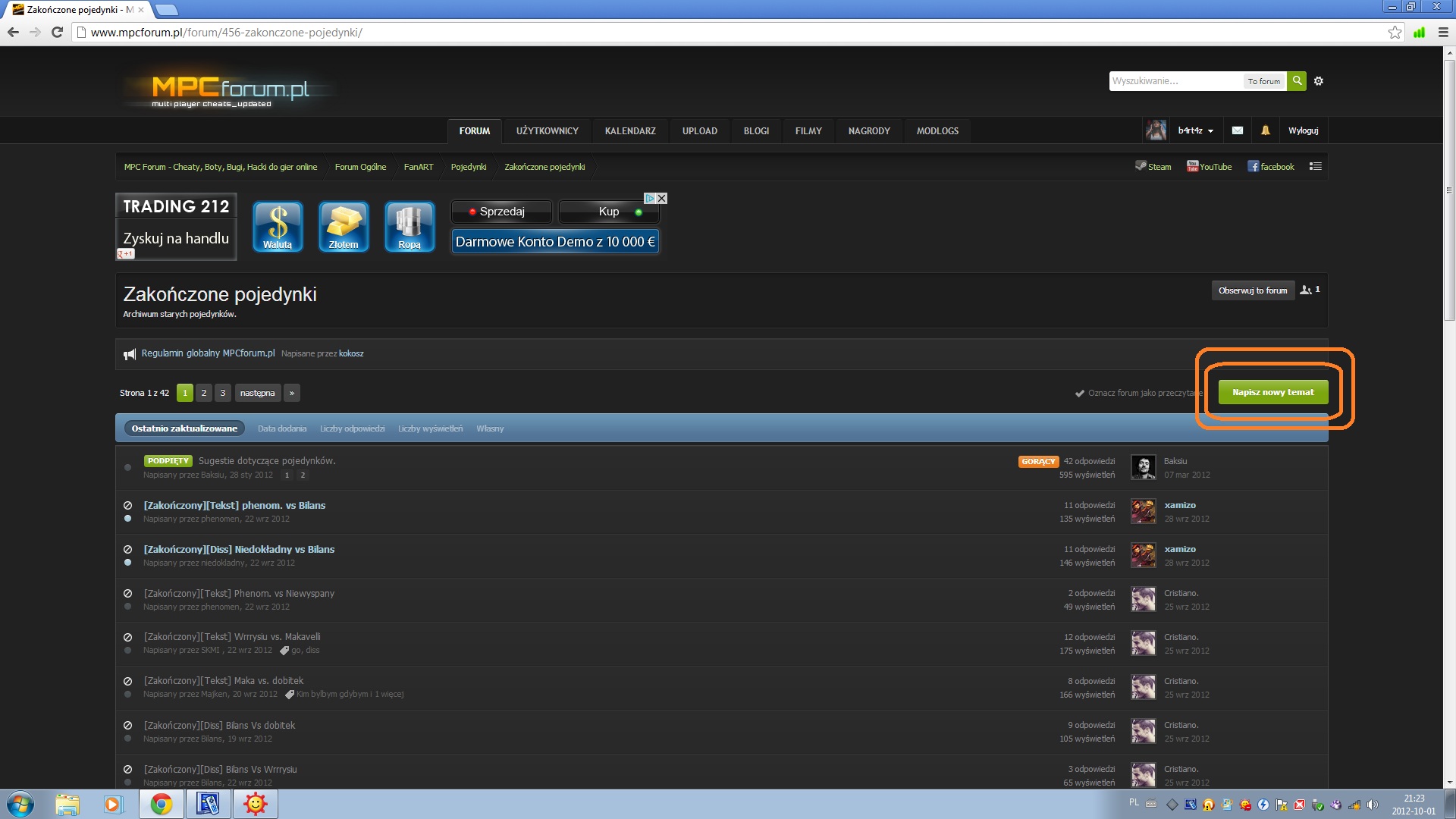Image resolution: width=1456 pixels, height=819 pixels.
Task: Open Chrome menu hamburger icon
Action: point(1443,33)
